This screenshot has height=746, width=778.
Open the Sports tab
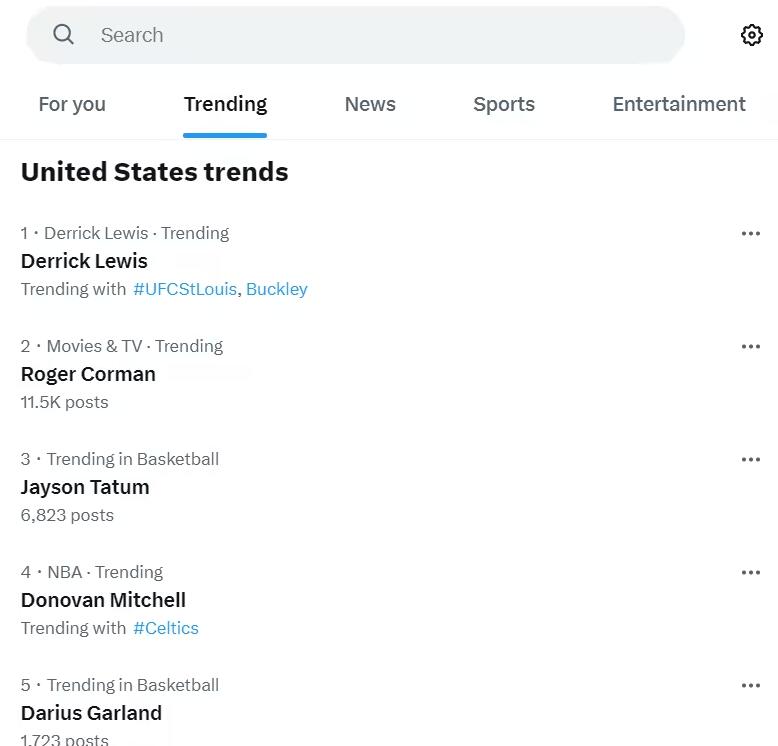click(504, 104)
